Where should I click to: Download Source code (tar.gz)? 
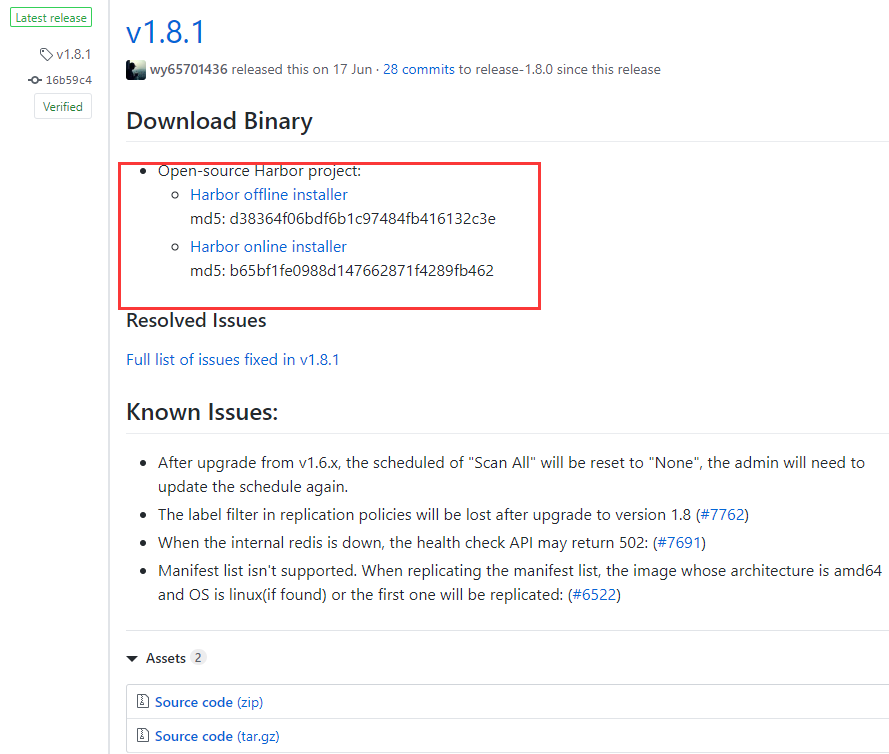tap(217, 736)
